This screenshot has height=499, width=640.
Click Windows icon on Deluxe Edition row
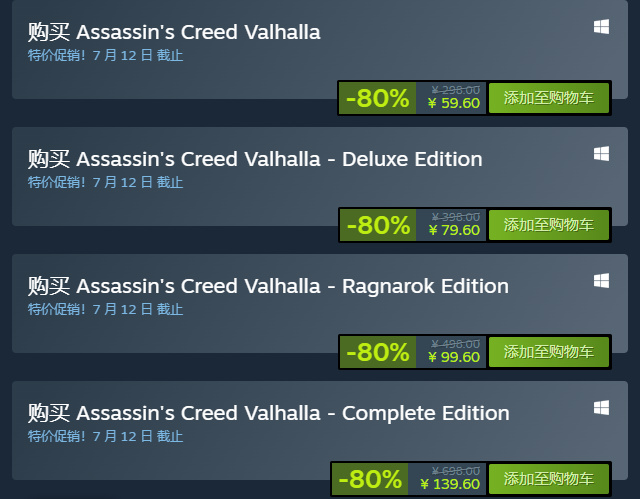601,154
